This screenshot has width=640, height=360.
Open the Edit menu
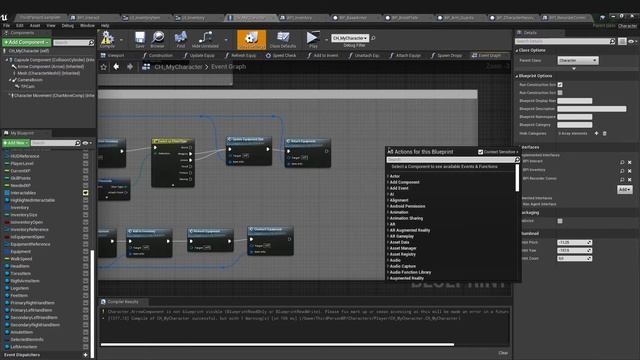point(20,25)
